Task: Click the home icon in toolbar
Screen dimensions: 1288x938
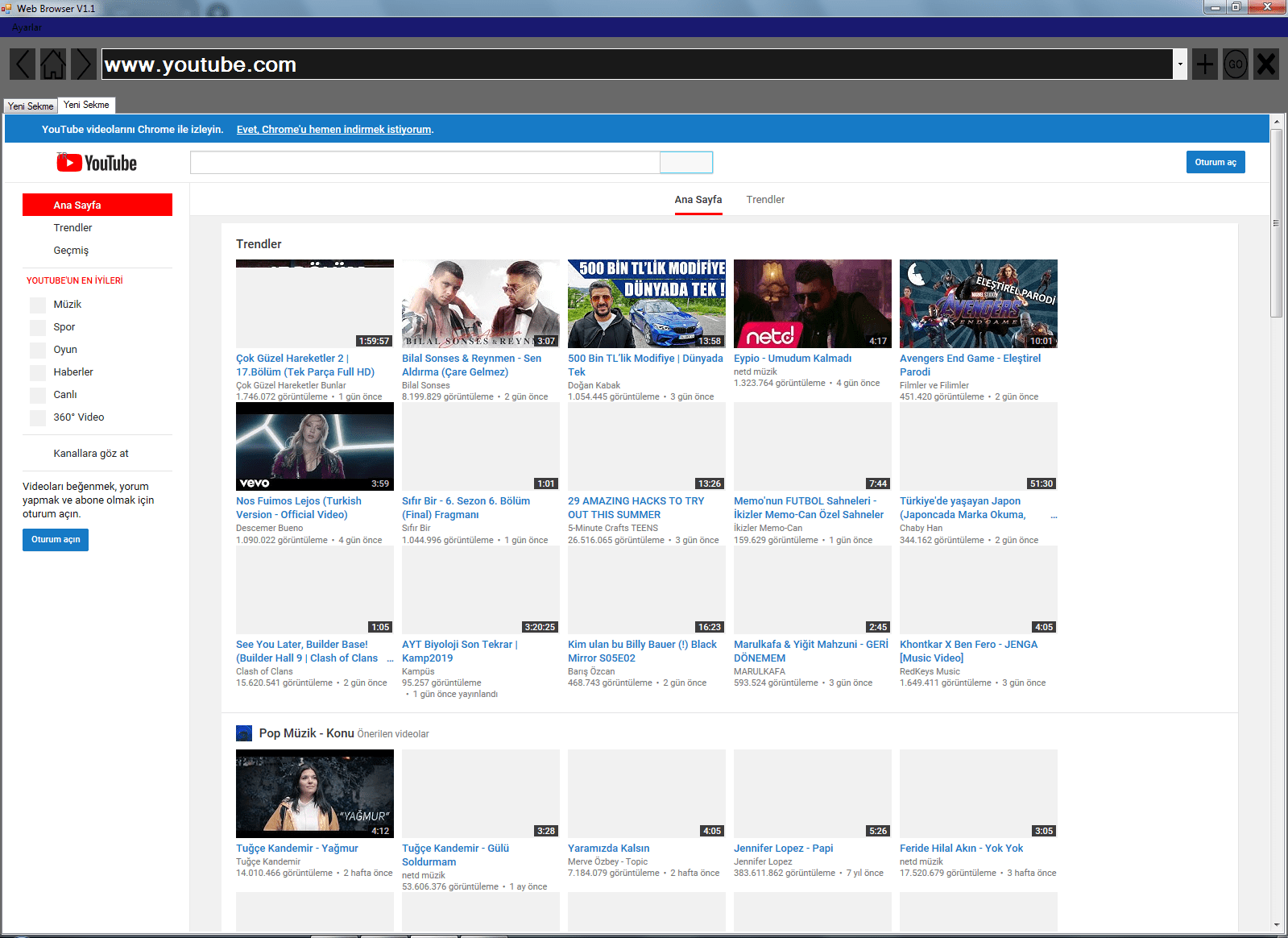Action: pos(53,64)
